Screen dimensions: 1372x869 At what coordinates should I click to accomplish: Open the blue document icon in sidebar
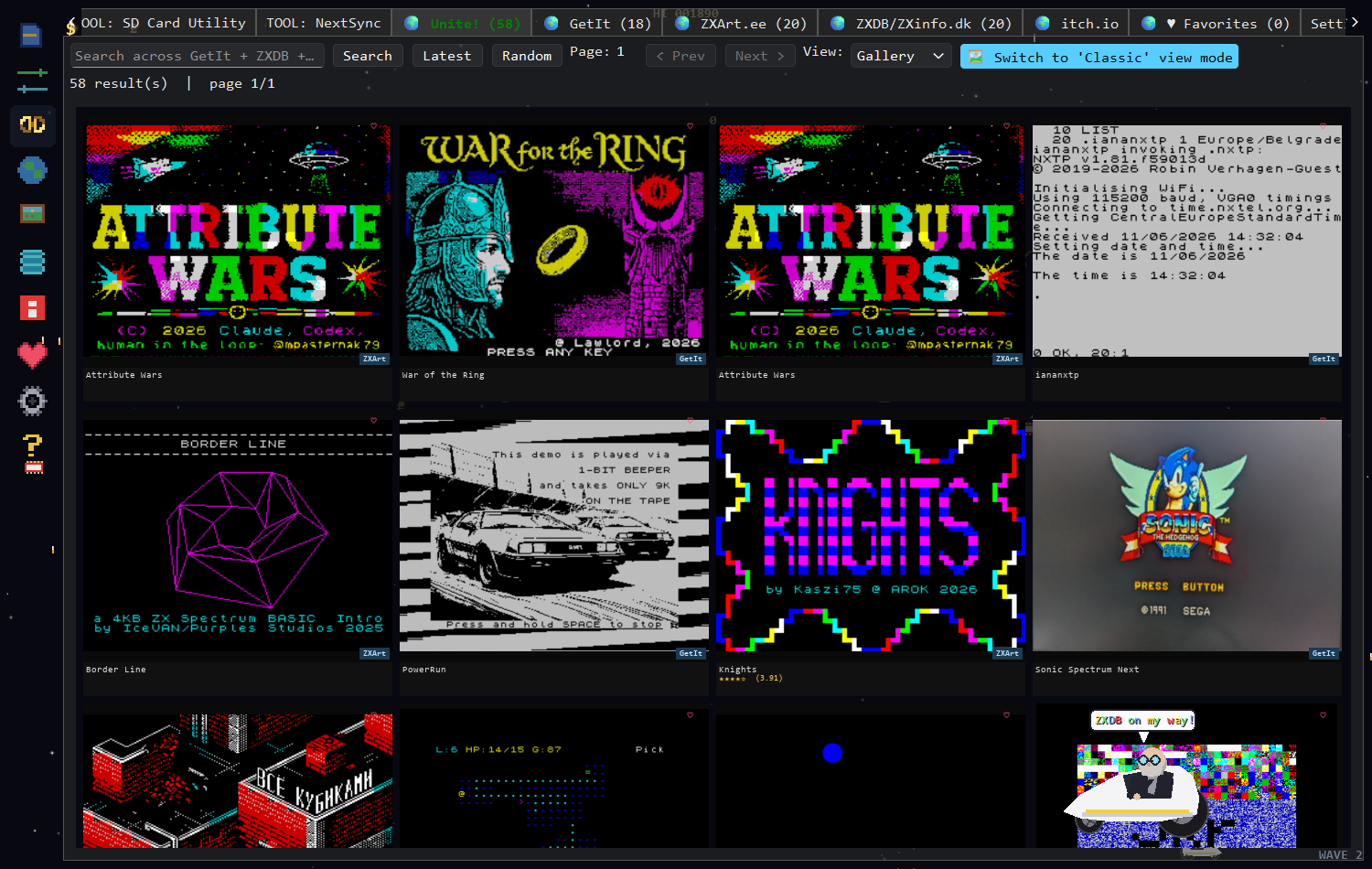point(31,36)
